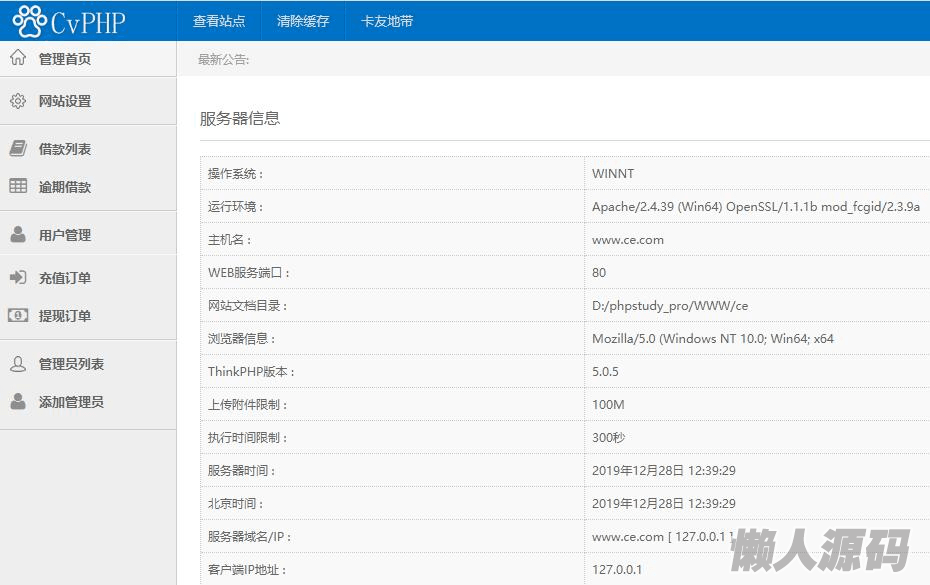Navigate to 用户管理
The height and width of the screenshot is (585, 930).
pyautogui.click(x=65, y=235)
